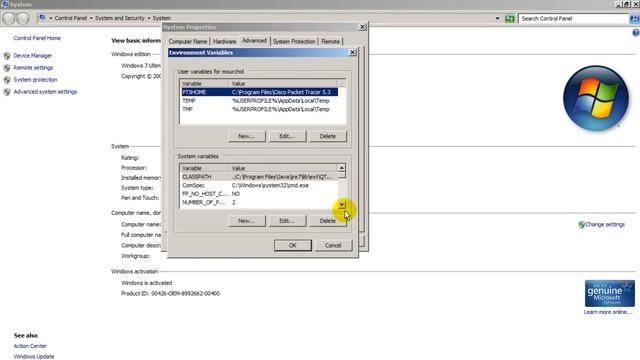Viewport: 640px width, 360px height.
Task: Open Windows Update under See also
Action: click(x=34, y=356)
